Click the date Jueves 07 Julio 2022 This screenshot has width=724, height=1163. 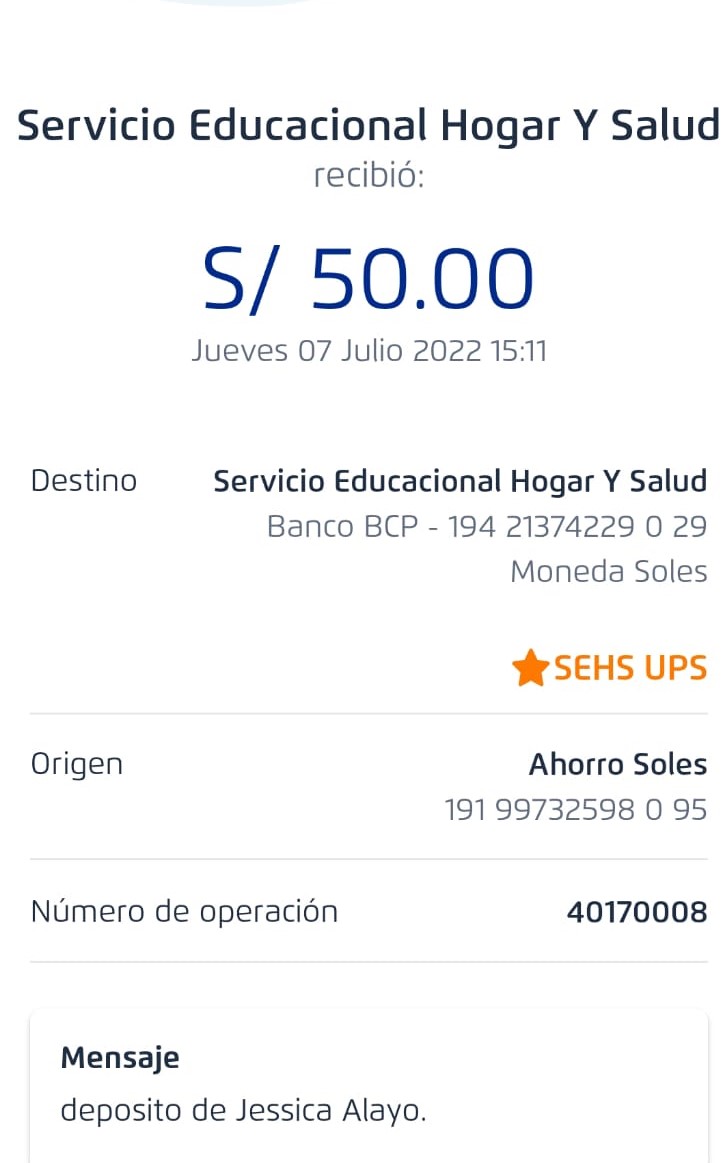[369, 351]
